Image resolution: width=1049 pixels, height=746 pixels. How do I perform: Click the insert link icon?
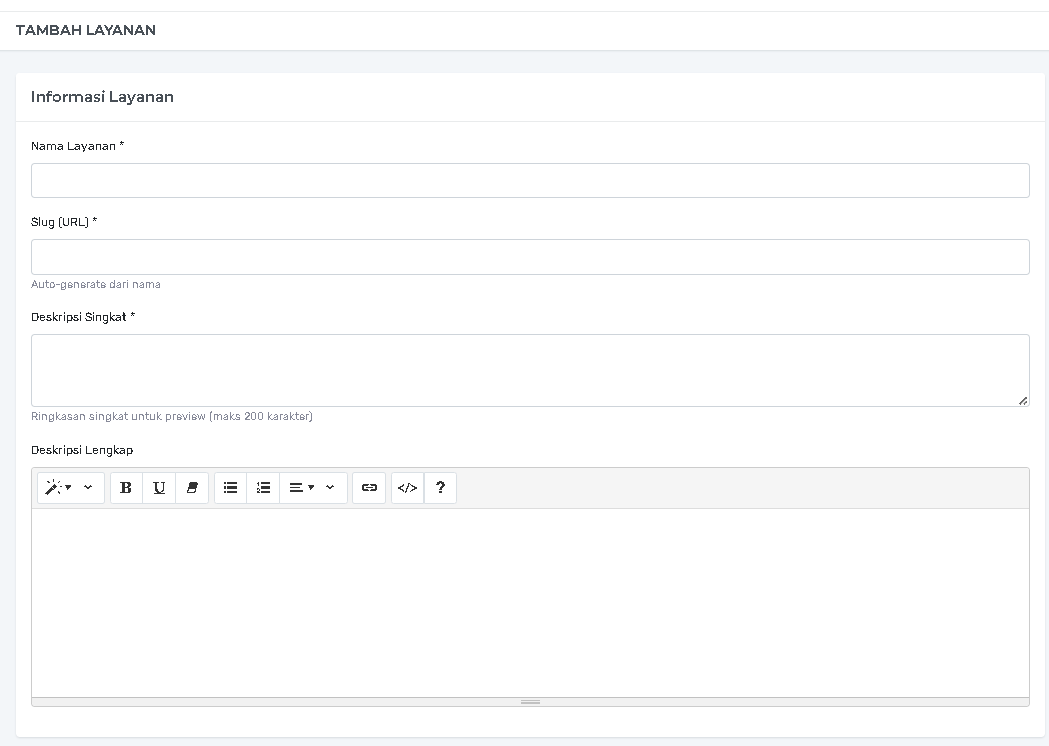click(x=369, y=488)
